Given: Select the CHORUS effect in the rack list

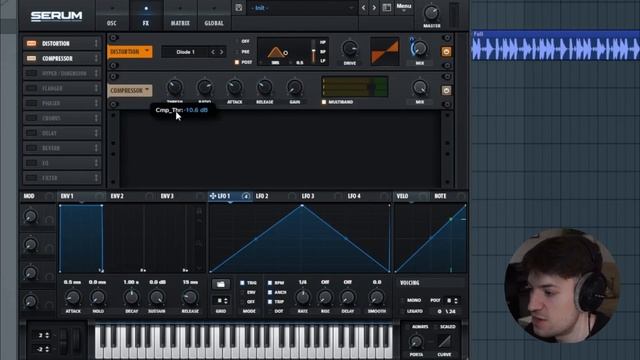Looking at the screenshot, I should point(61,118).
